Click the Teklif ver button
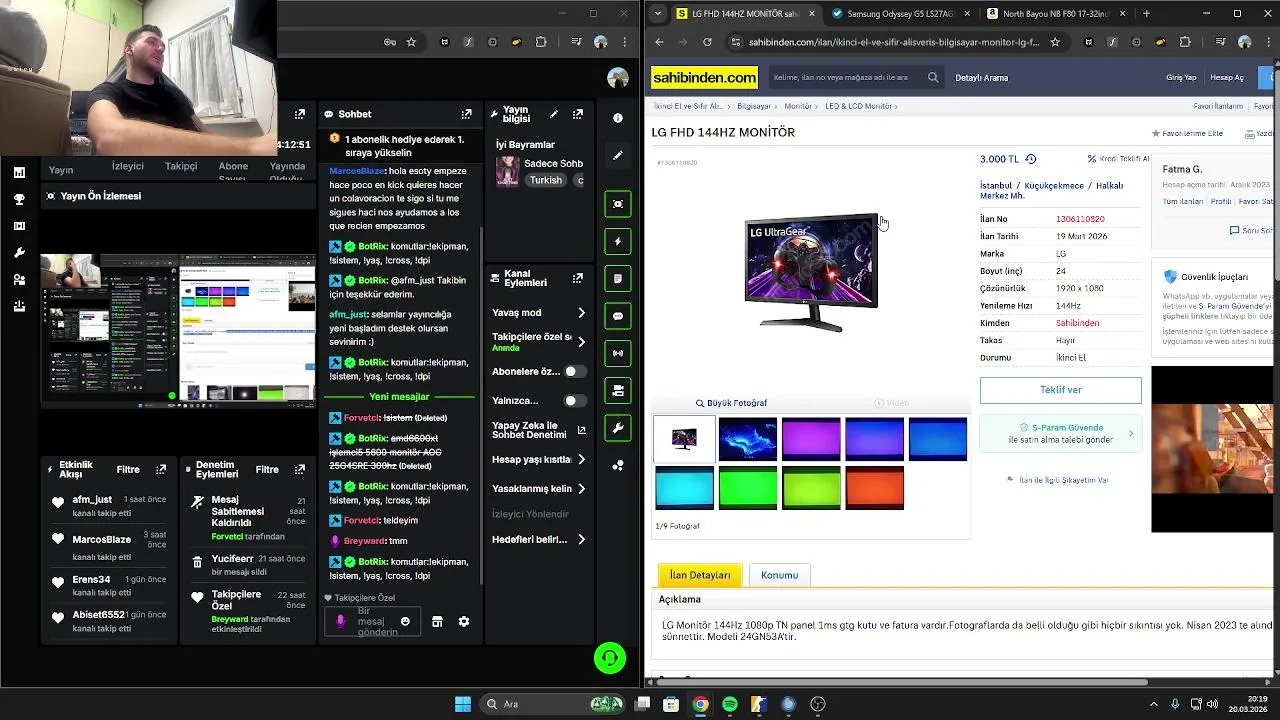 (1060, 390)
